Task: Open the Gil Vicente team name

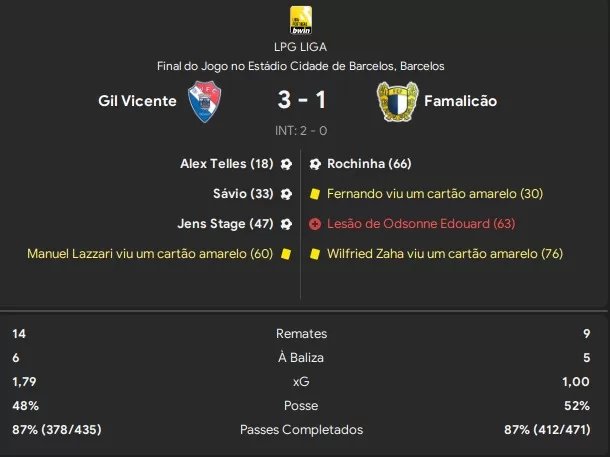Action: [x=137, y=101]
